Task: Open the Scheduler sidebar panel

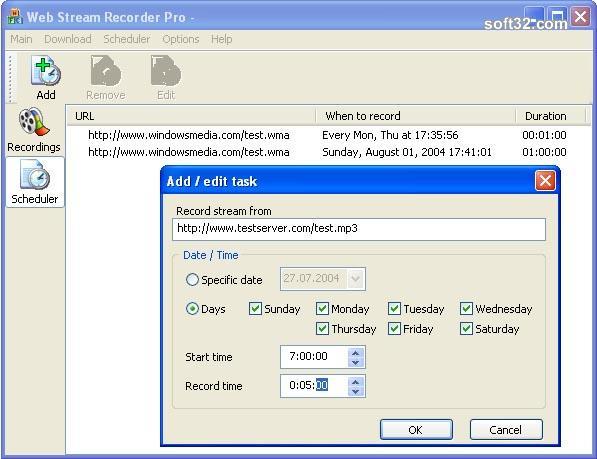Action: [x=35, y=182]
